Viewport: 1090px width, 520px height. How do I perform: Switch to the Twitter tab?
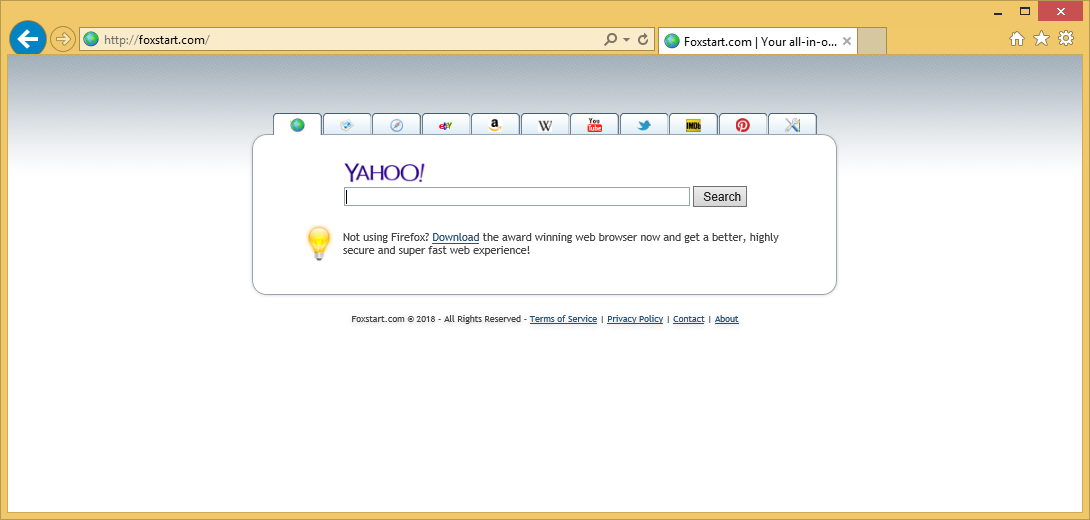pos(644,125)
